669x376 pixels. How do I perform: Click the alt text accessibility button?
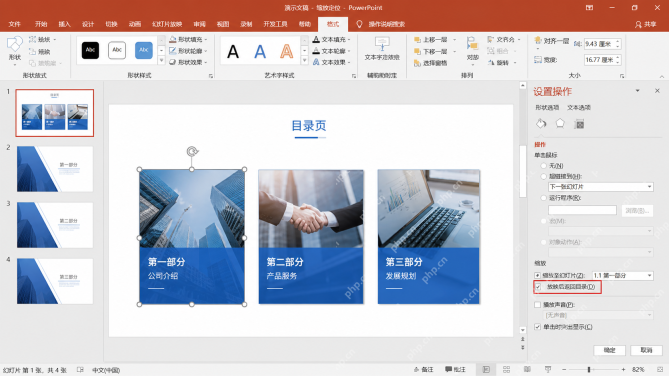[x=382, y=49]
